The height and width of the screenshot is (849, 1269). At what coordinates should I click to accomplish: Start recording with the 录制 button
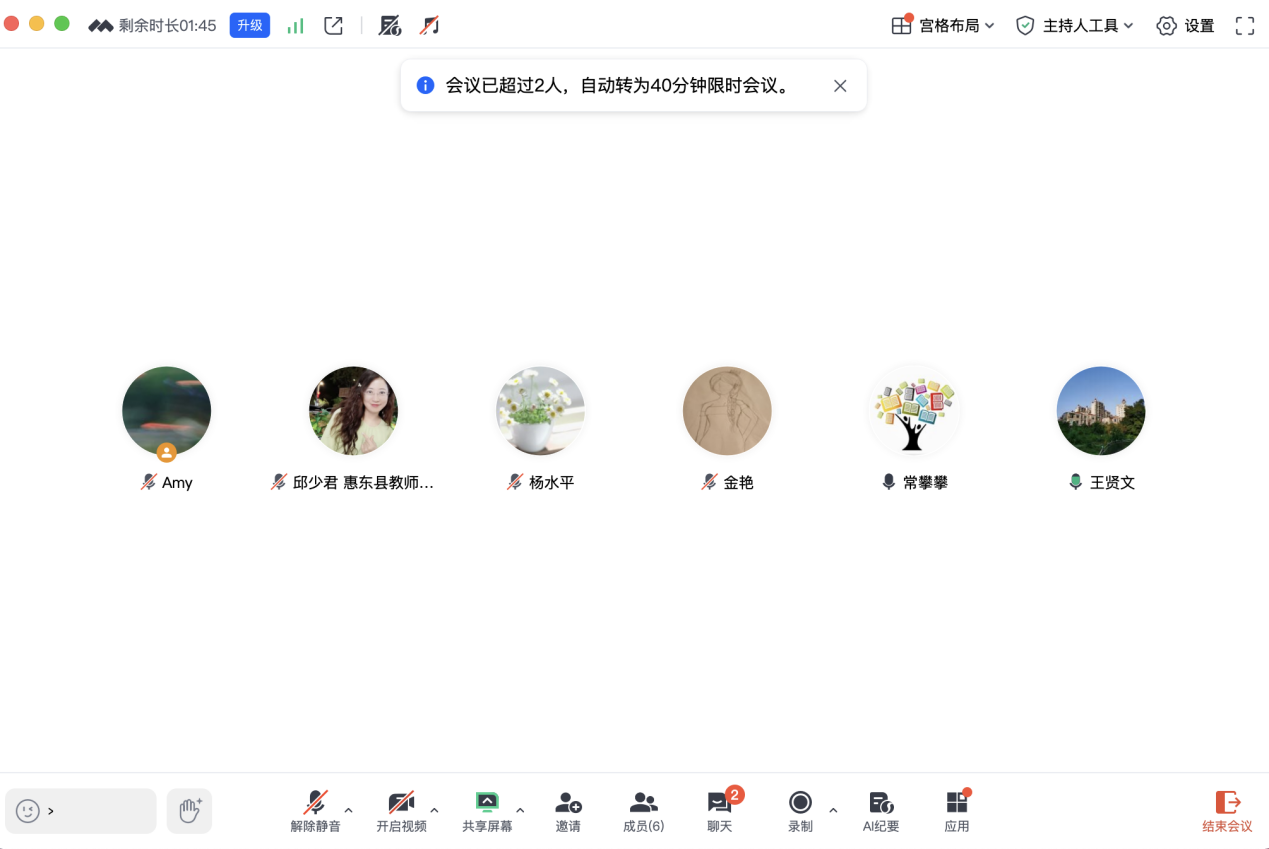coord(800,810)
